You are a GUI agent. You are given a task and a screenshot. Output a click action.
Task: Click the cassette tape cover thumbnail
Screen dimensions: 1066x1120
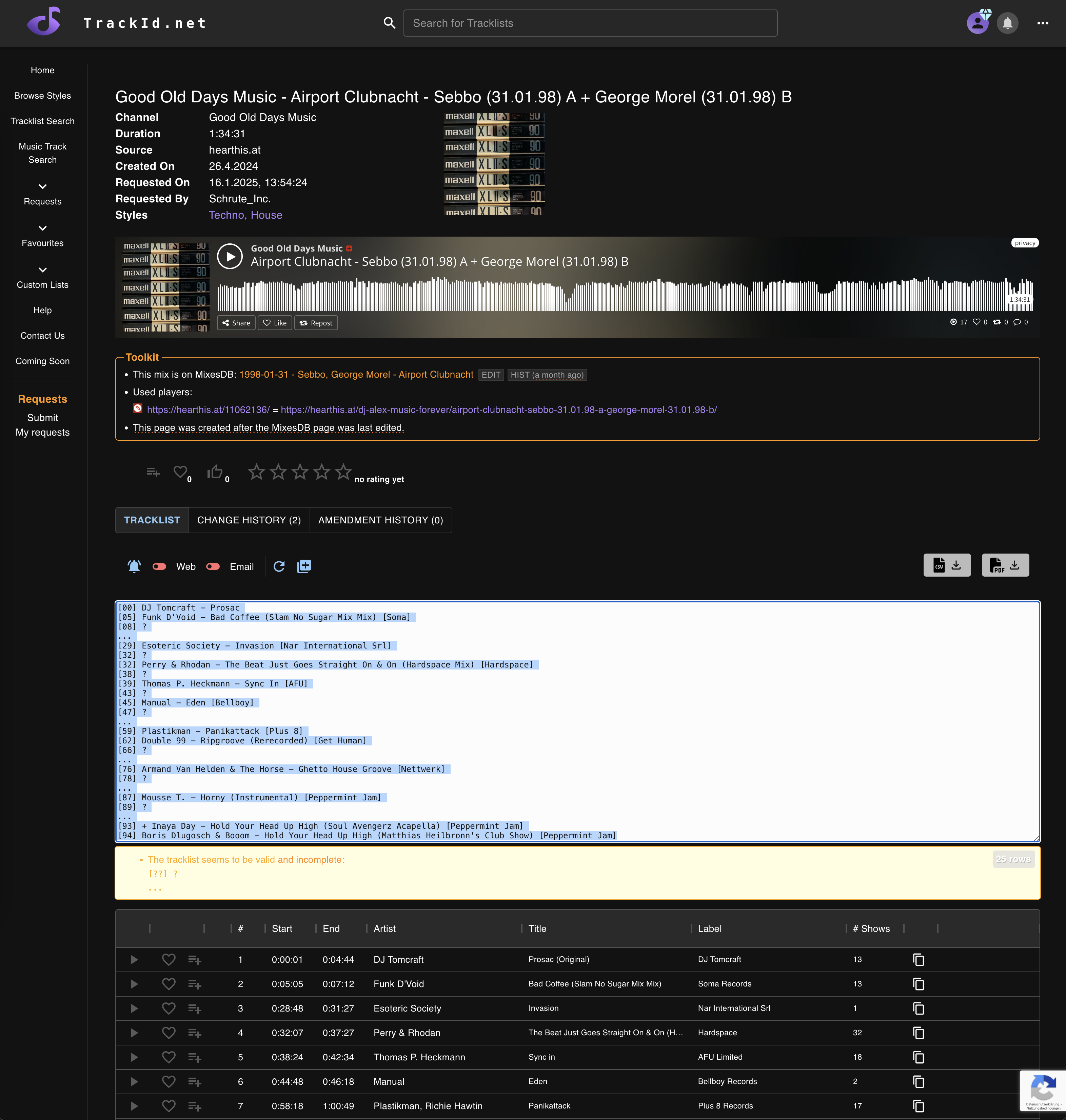coord(494,164)
